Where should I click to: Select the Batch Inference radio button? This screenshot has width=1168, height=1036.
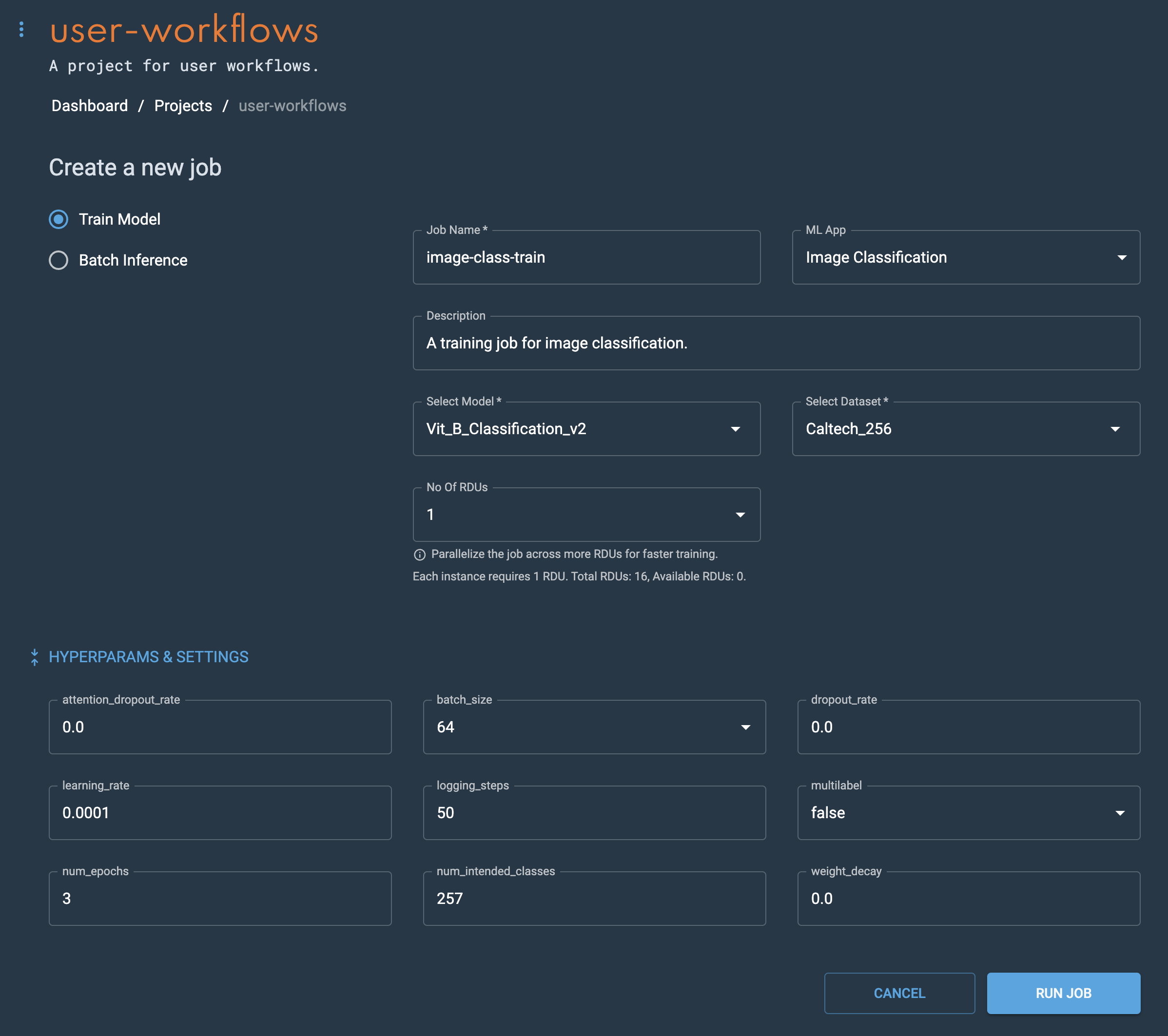tap(59, 260)
